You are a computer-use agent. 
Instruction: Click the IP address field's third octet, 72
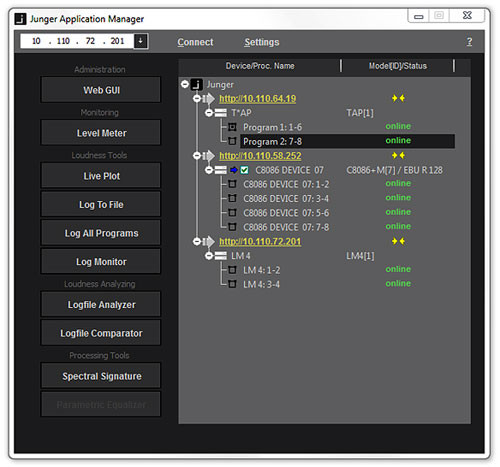click(x=90, y=41)
